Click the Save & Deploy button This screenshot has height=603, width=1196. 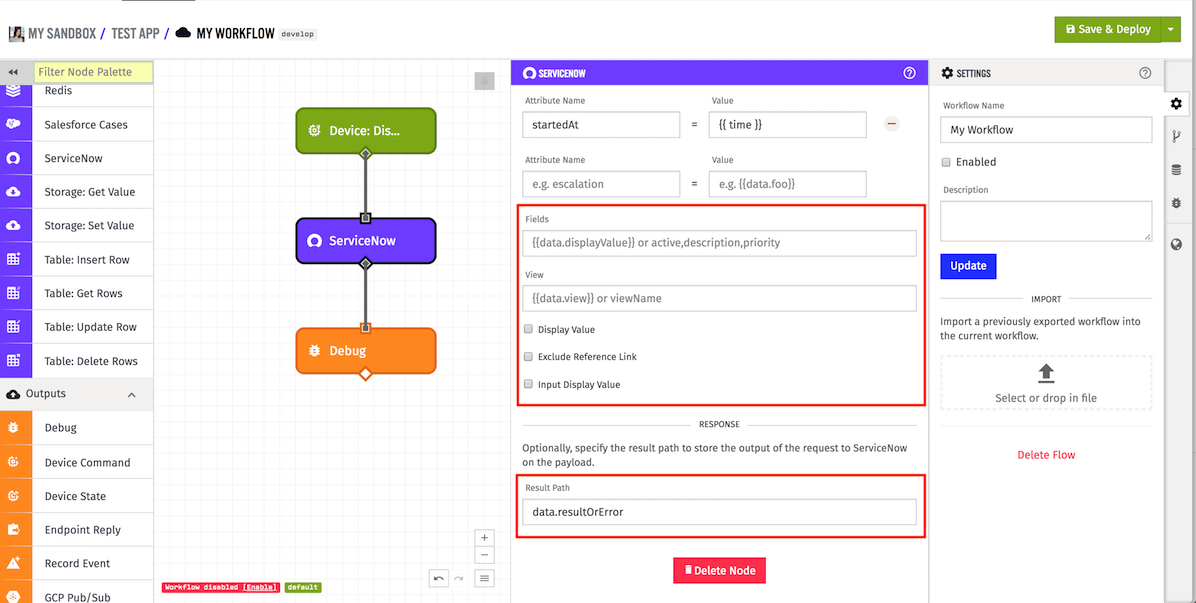[x=1108, y=30]
